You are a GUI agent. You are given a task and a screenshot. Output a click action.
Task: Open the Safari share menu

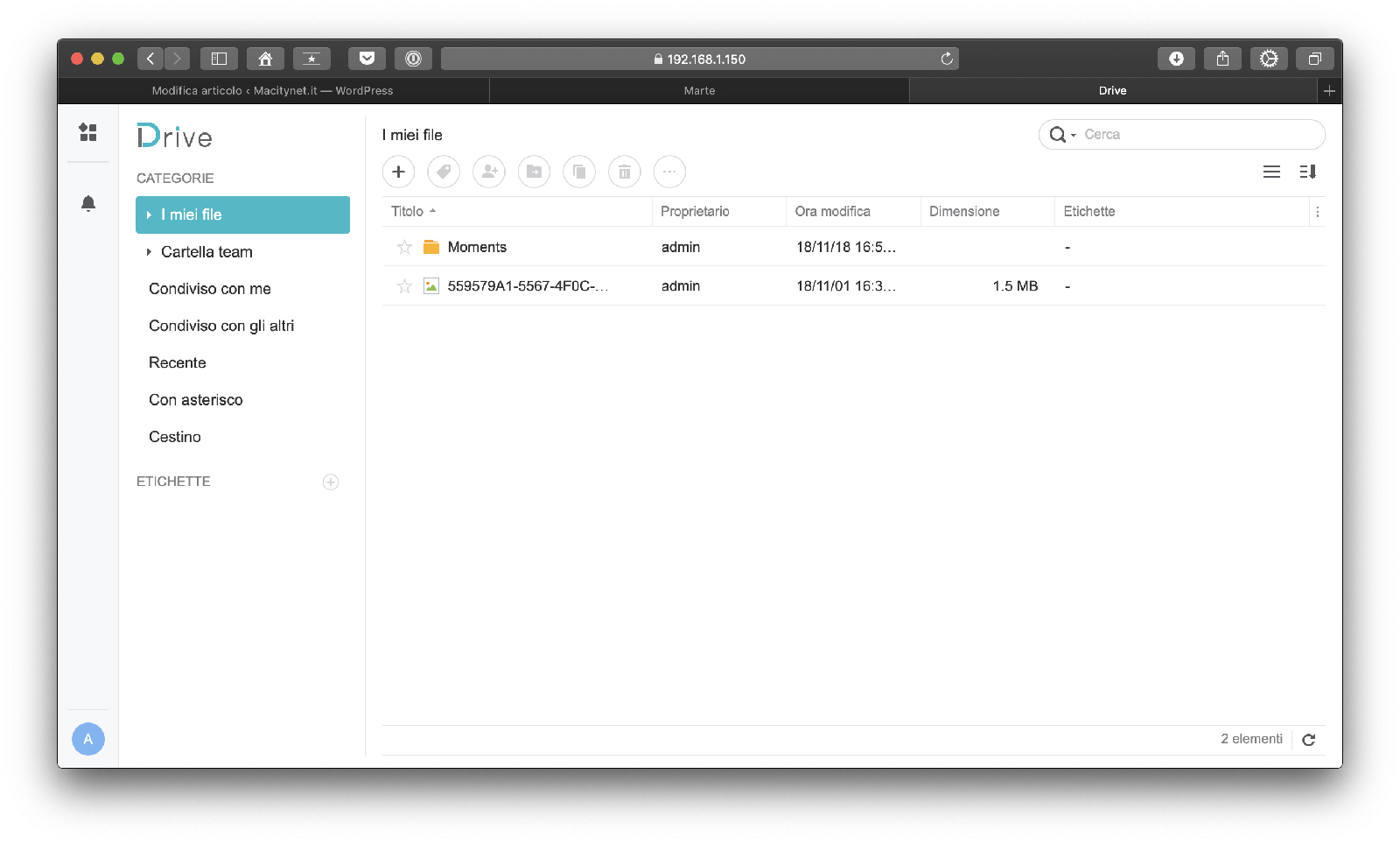[1222, 59]
